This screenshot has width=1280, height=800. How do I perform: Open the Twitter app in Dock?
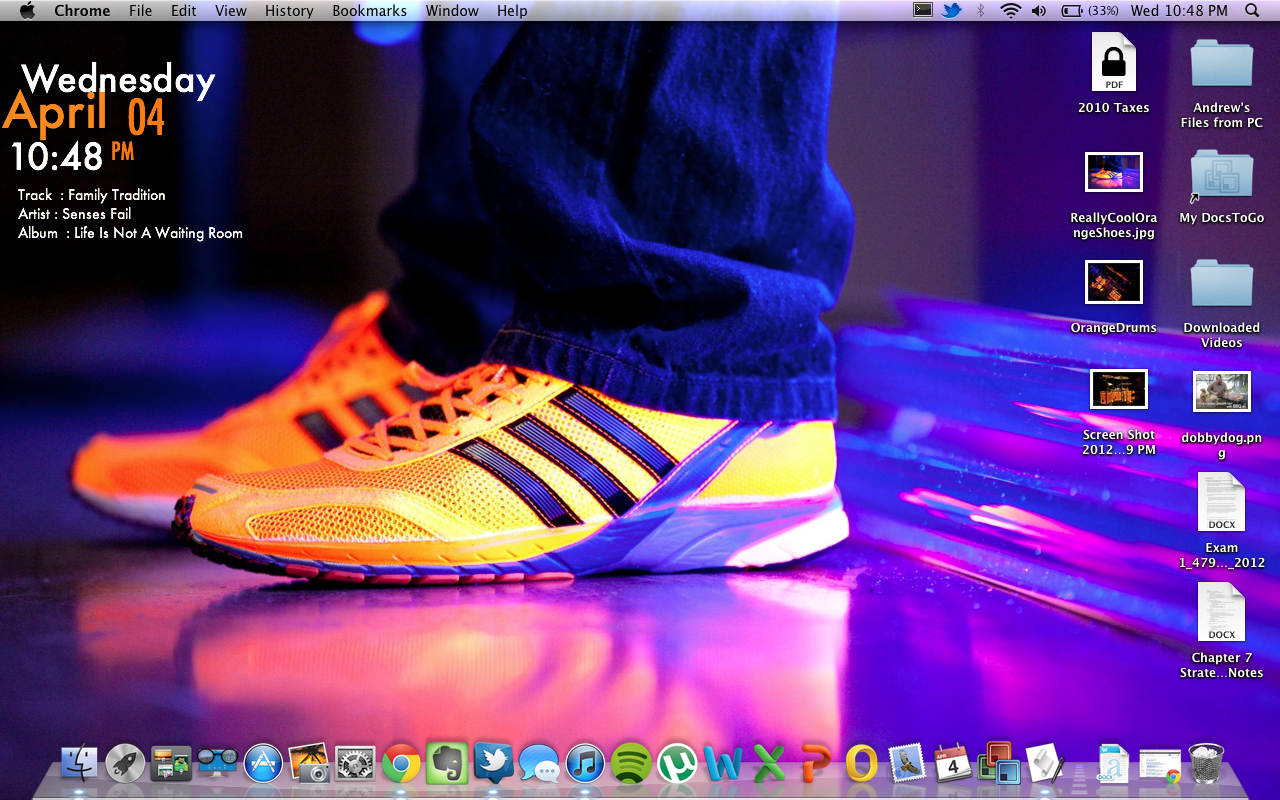click(494, 762)
